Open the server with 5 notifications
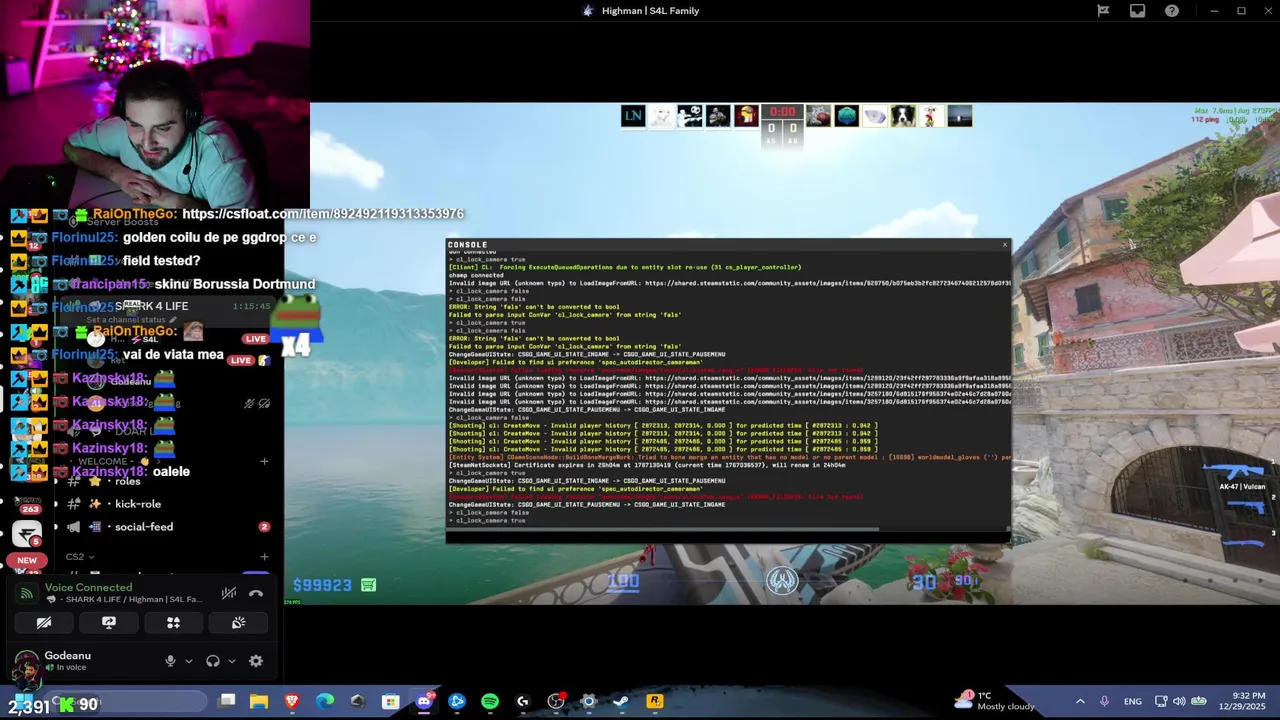 [27, 533]
